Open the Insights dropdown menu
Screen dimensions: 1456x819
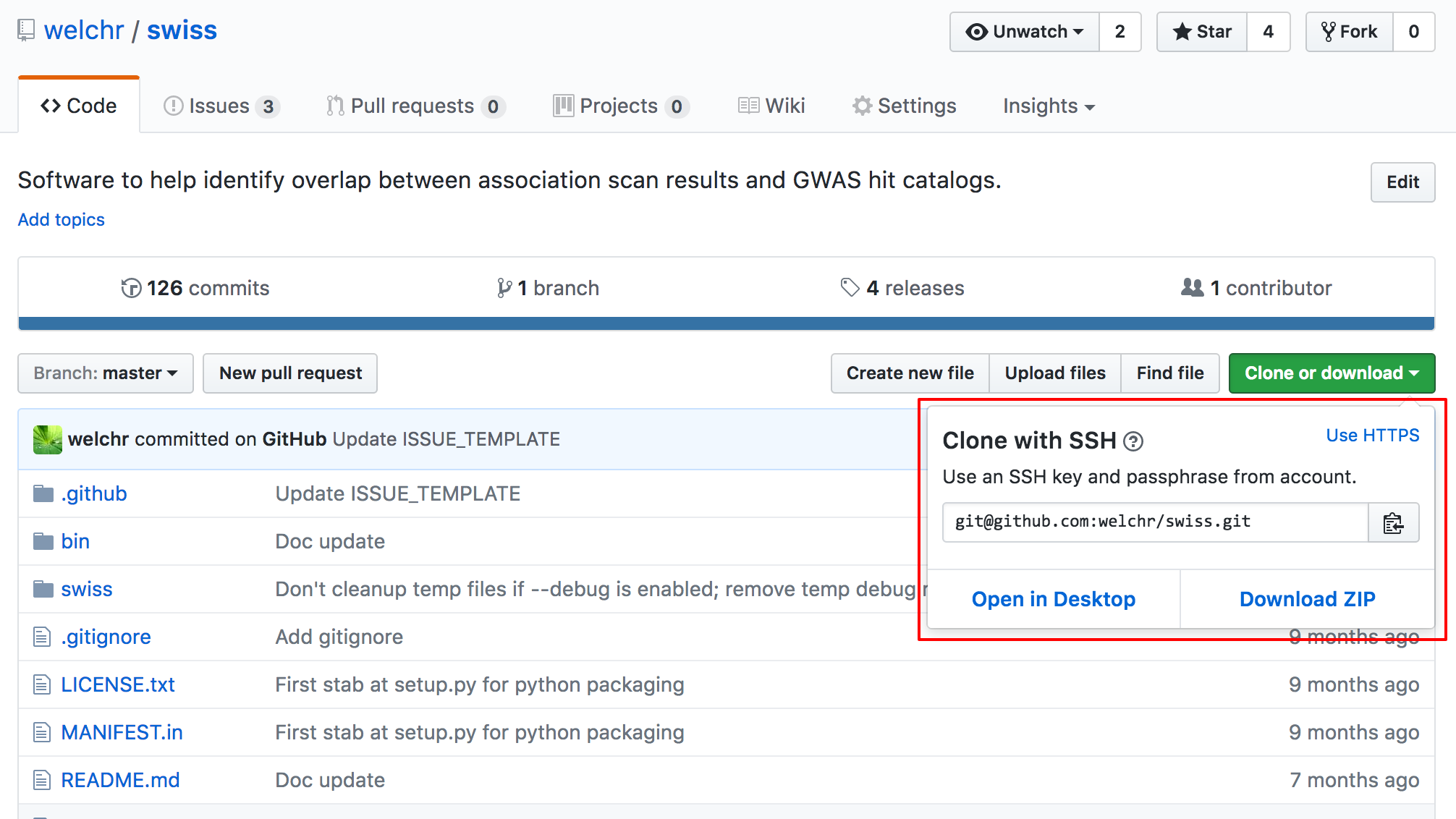pyautogui.click(x=1048, y=106)
